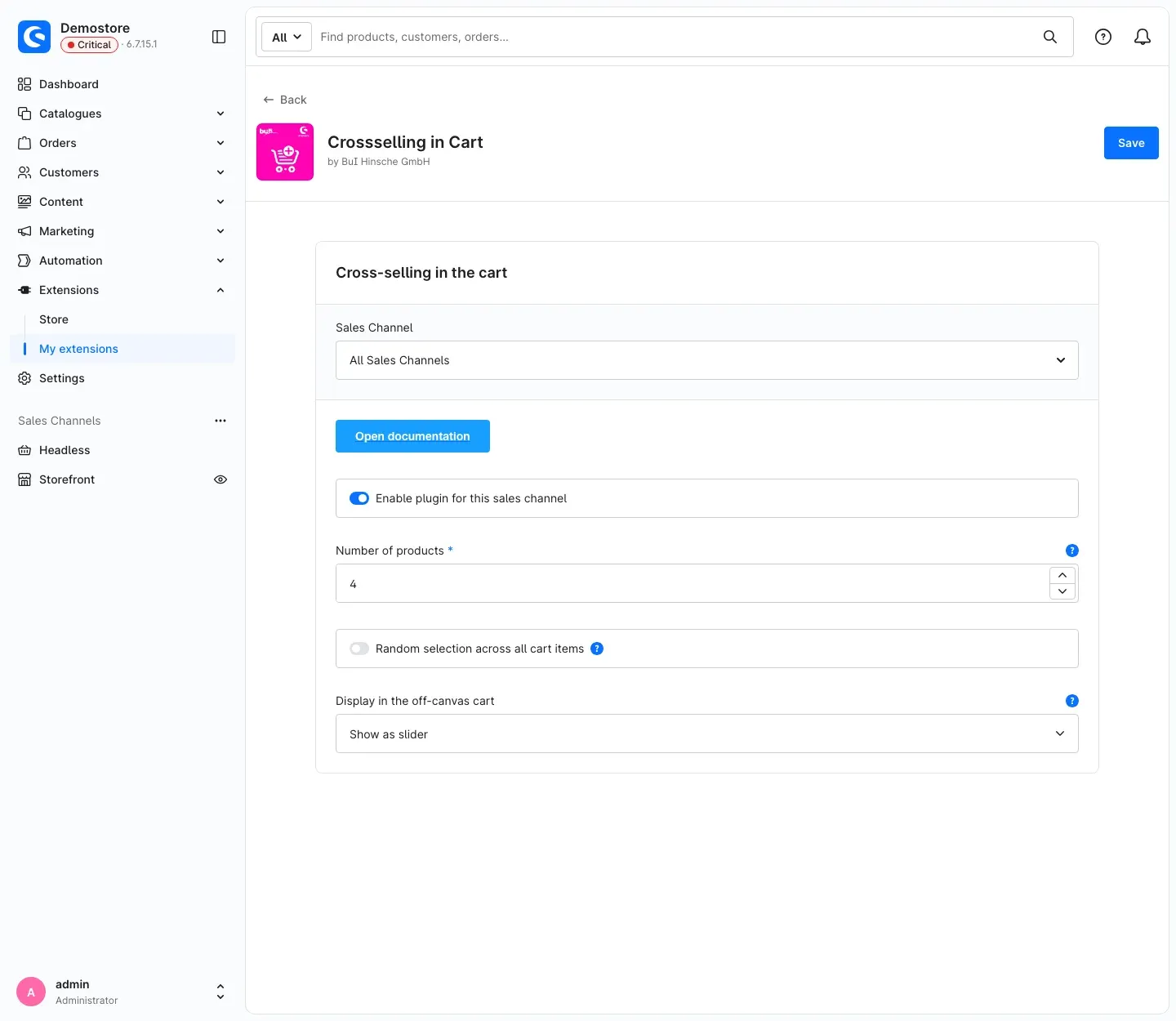The image size is (1176, 1021).
Task: Go Back to previous page
Action: click(285, 100)
